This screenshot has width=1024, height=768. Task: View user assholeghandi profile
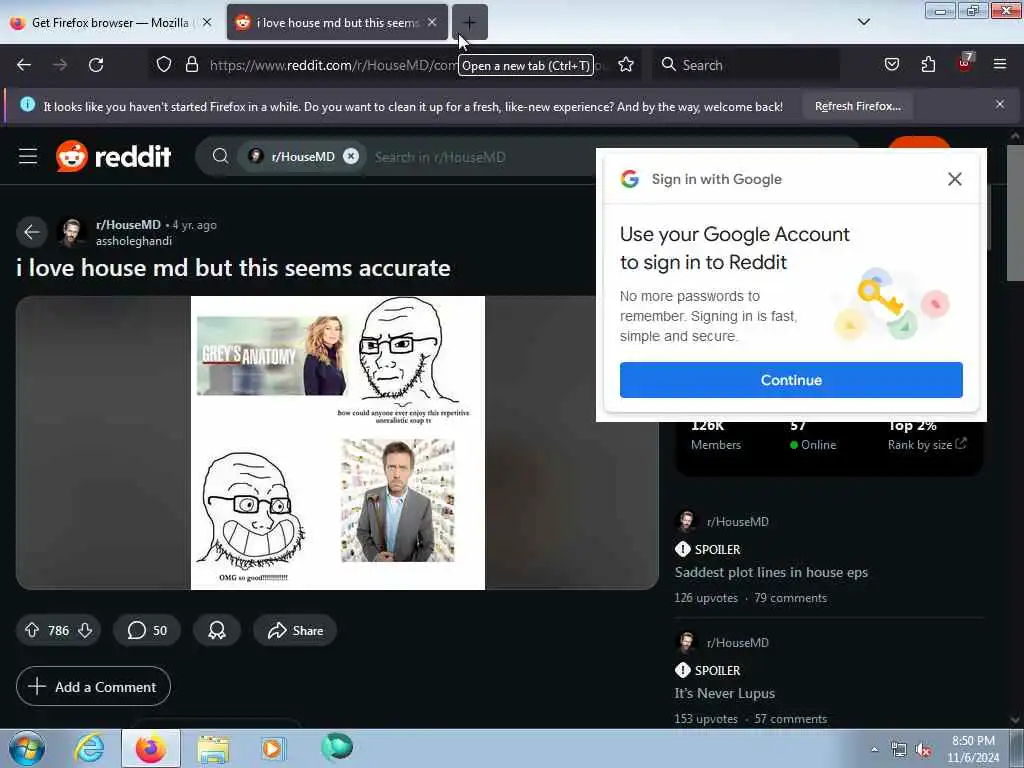134,241
